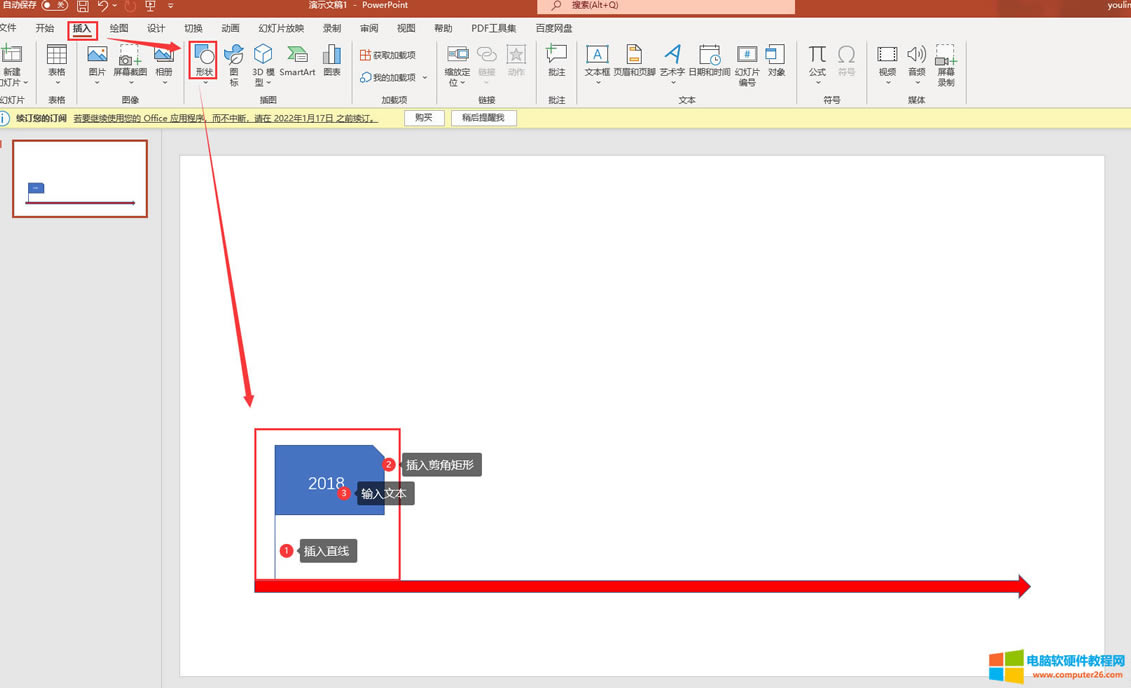
Task: Open Header and Footer (页眉和页脚)
Action: pos(633,61)
